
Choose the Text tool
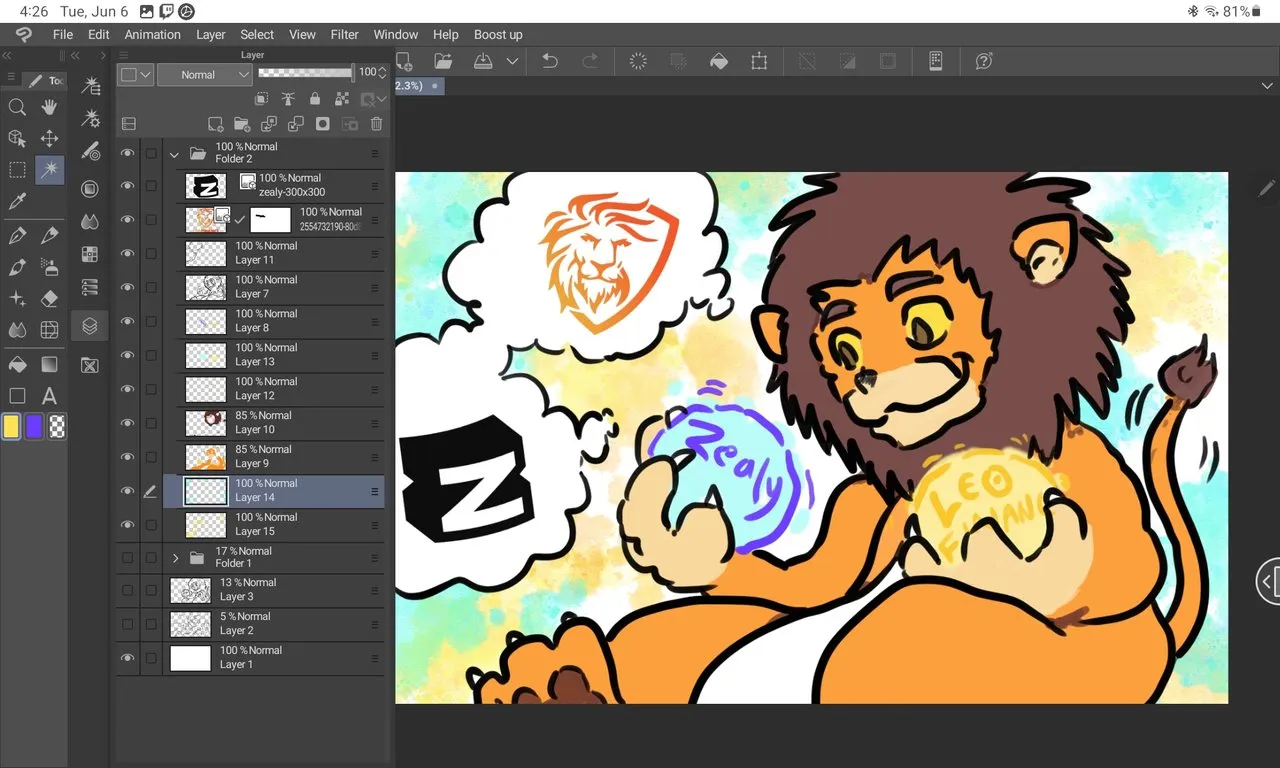tap(49, 396)
